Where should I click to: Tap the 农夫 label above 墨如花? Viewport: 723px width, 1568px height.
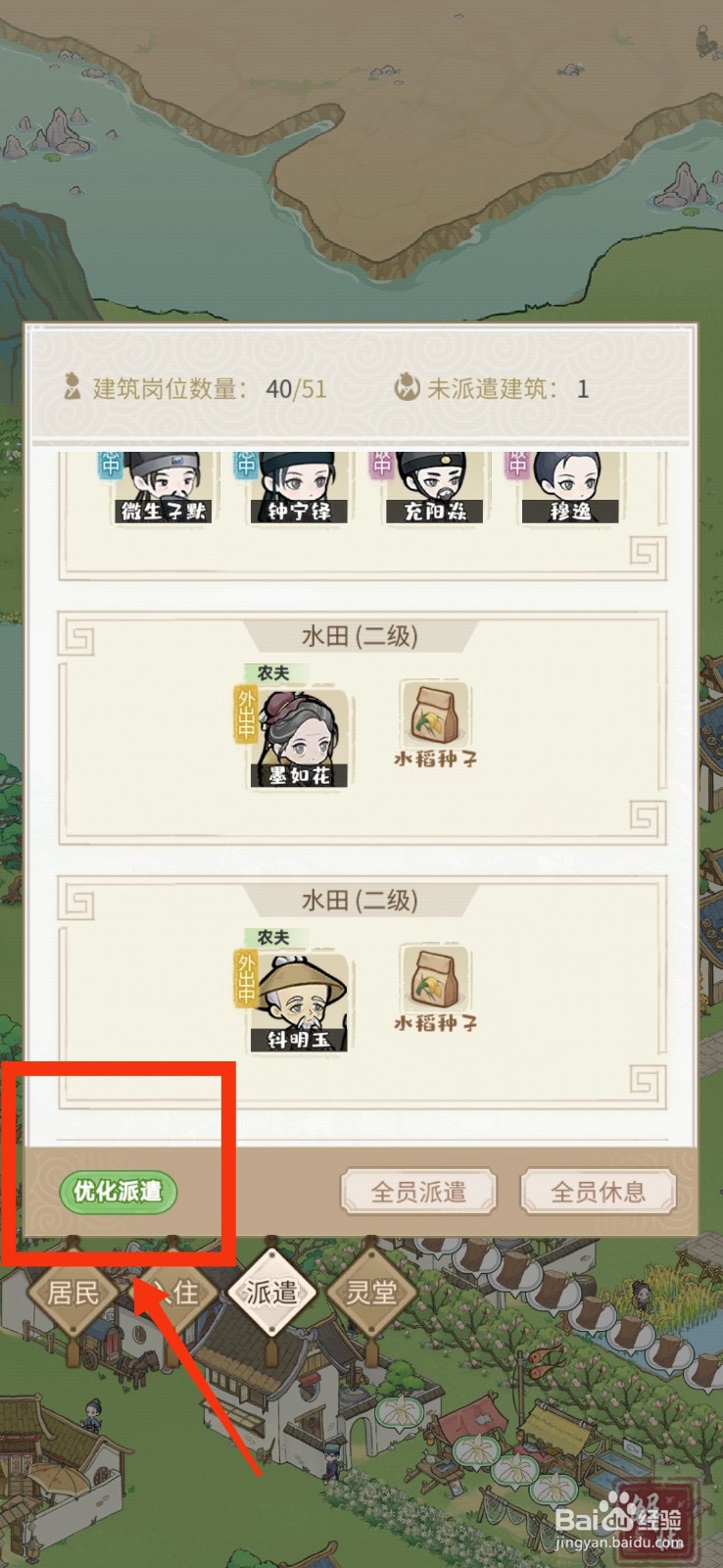[273, 673]
